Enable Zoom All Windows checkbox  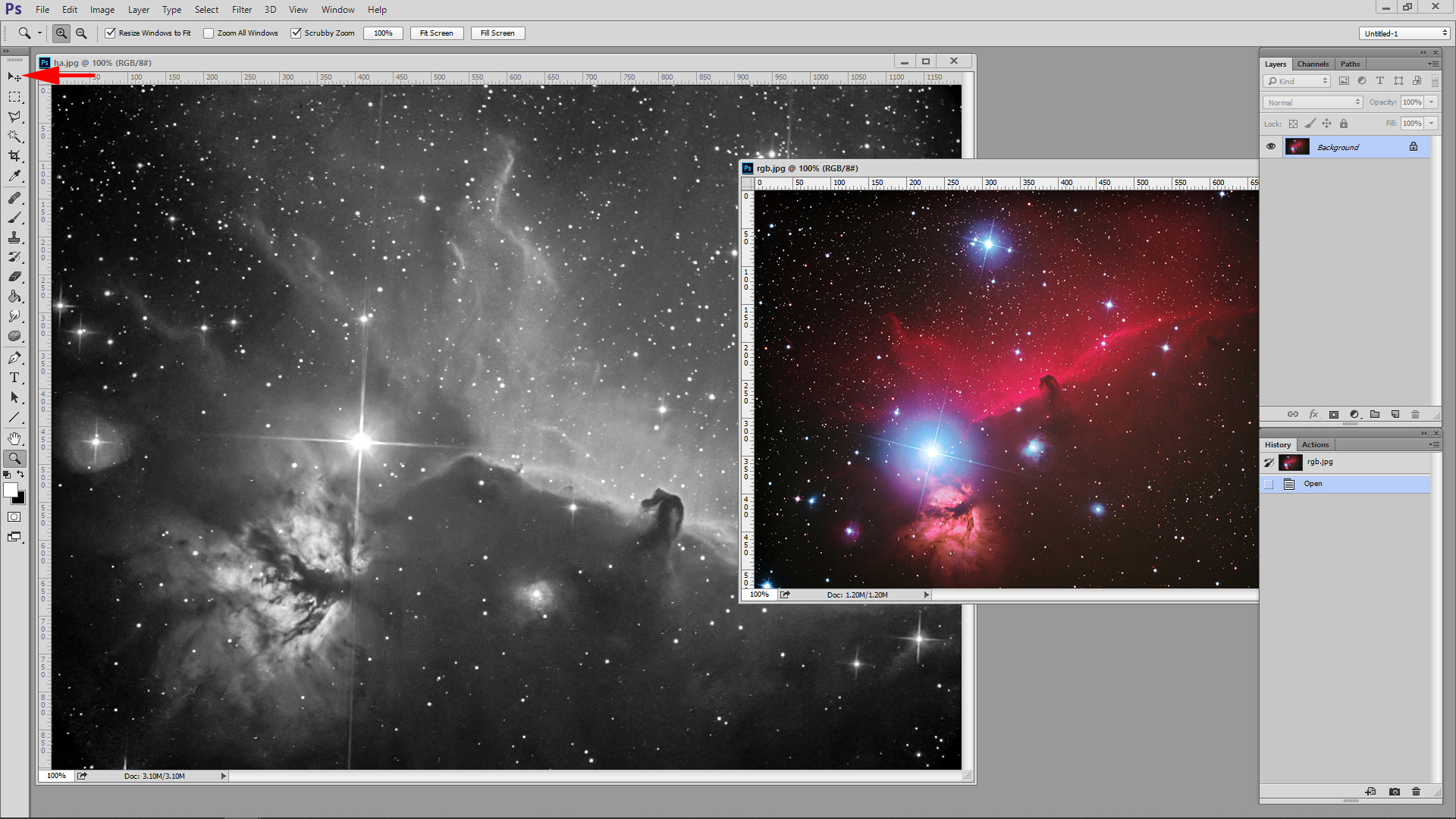click(x=209, y=33)
